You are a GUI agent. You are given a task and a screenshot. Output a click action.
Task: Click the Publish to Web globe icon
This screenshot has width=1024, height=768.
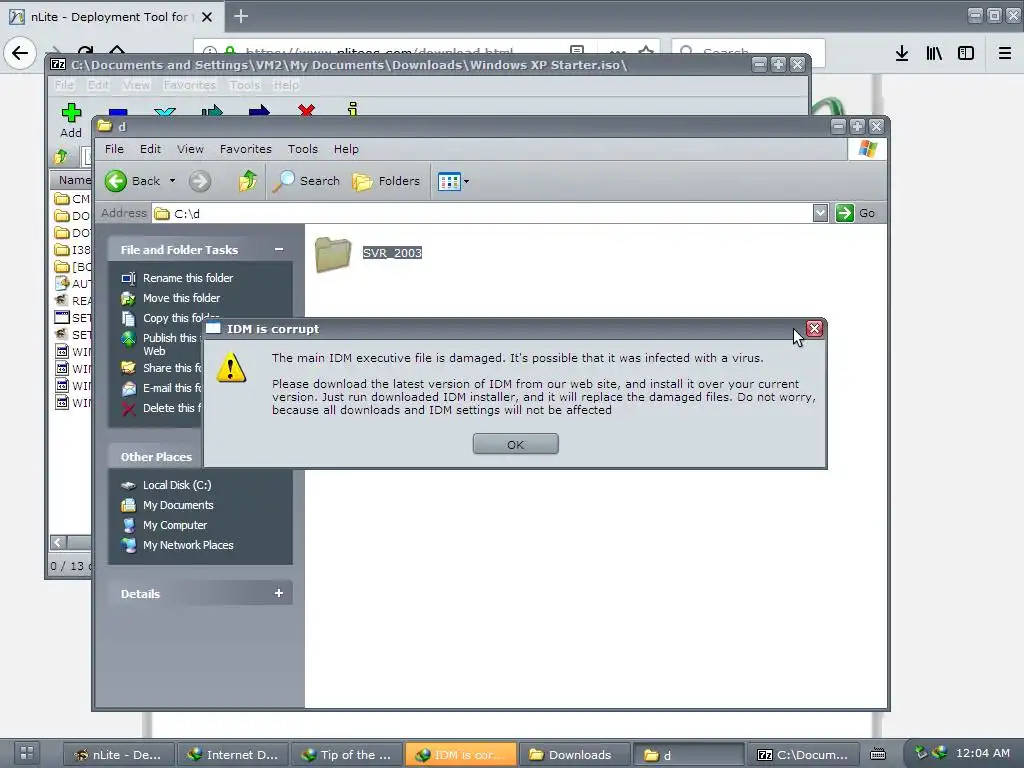click(129, 340)
